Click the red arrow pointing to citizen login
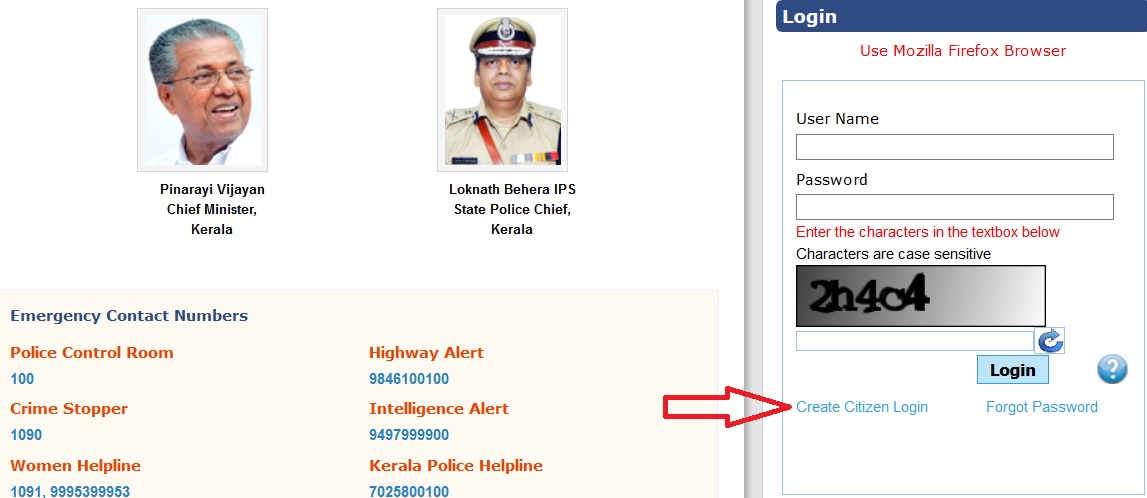 [x=727, y=407]
